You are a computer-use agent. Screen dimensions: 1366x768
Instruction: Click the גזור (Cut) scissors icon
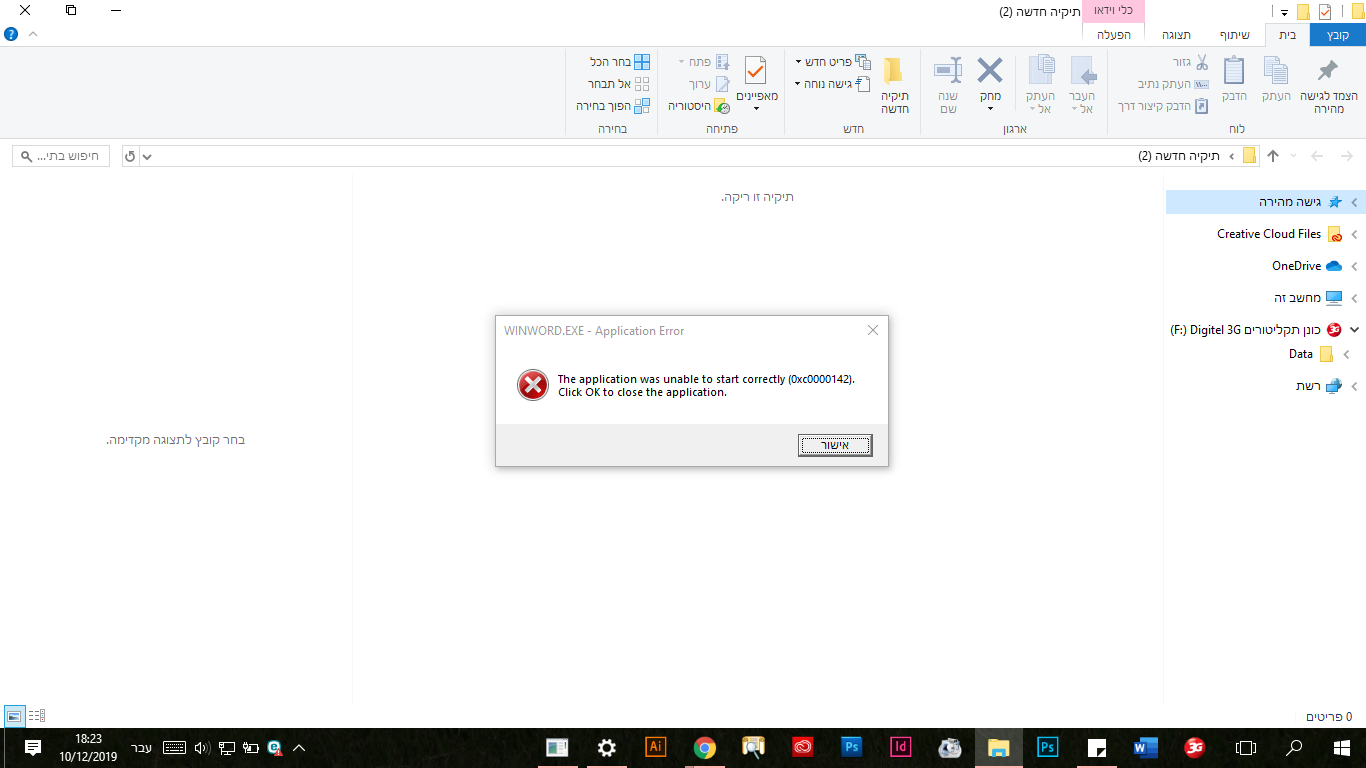[x=1201, y=62]
